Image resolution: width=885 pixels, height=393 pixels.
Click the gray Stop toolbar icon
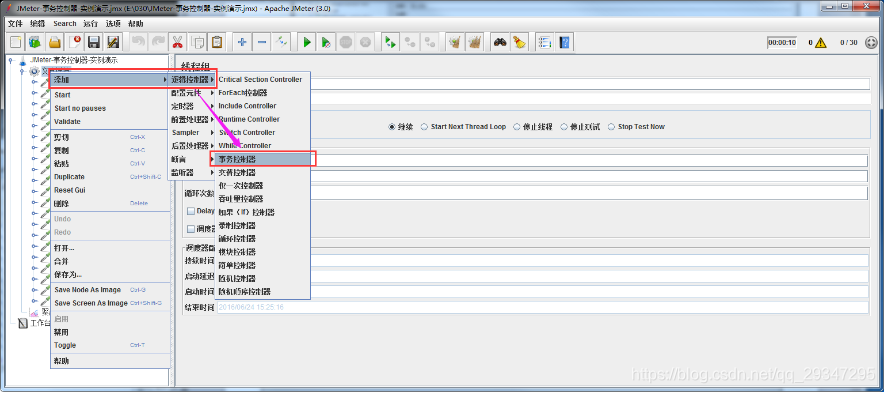coord(346,42)
